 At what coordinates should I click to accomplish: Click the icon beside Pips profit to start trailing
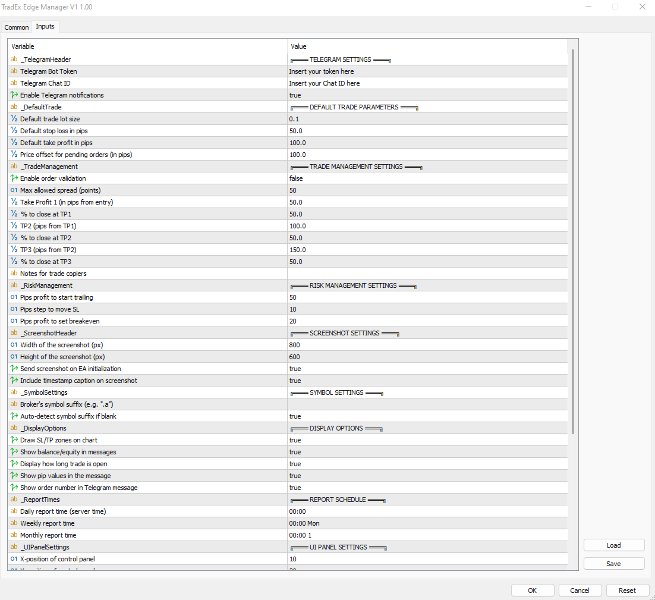click(14, 297)
